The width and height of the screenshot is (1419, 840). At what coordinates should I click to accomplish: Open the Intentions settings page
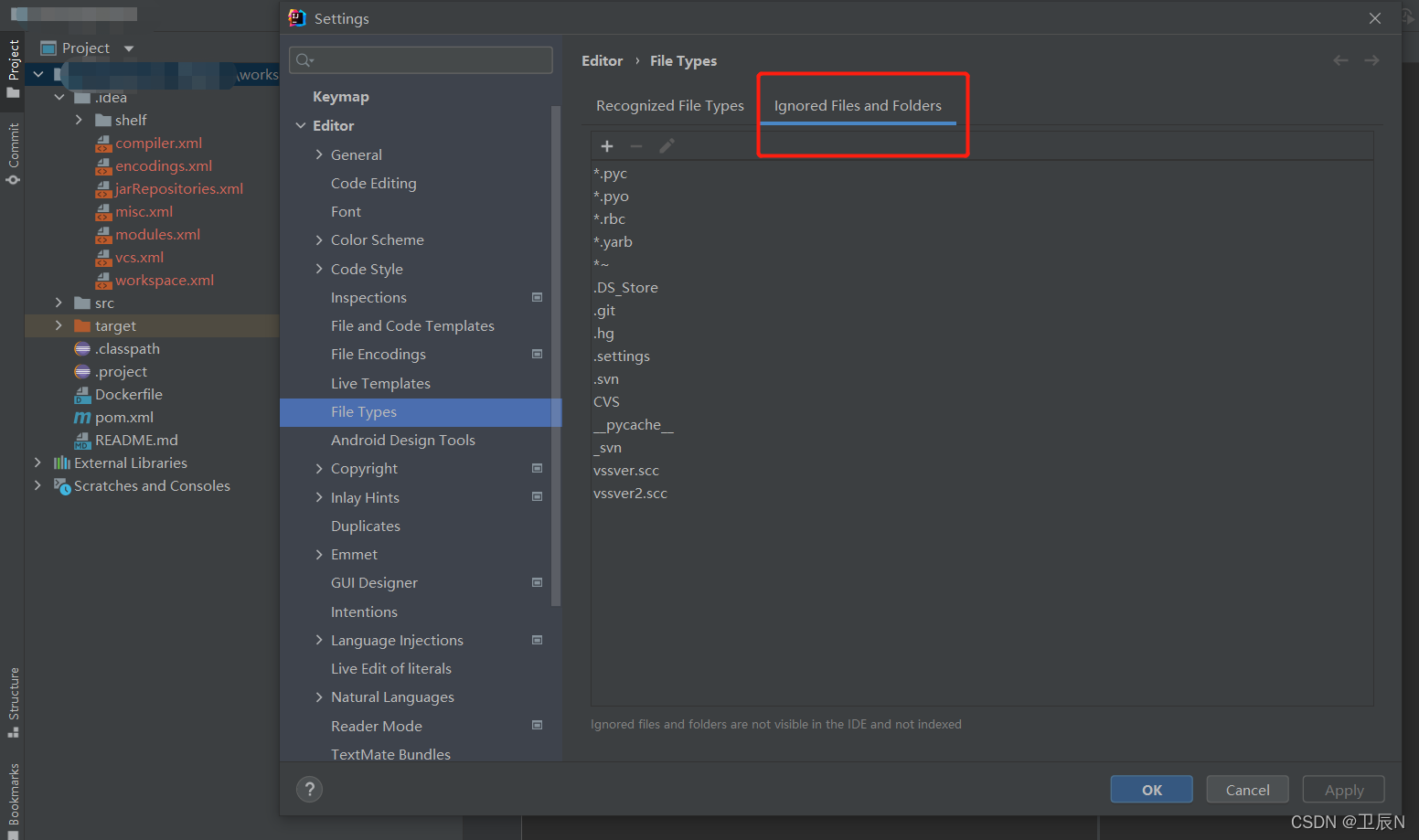coord(364,612)
